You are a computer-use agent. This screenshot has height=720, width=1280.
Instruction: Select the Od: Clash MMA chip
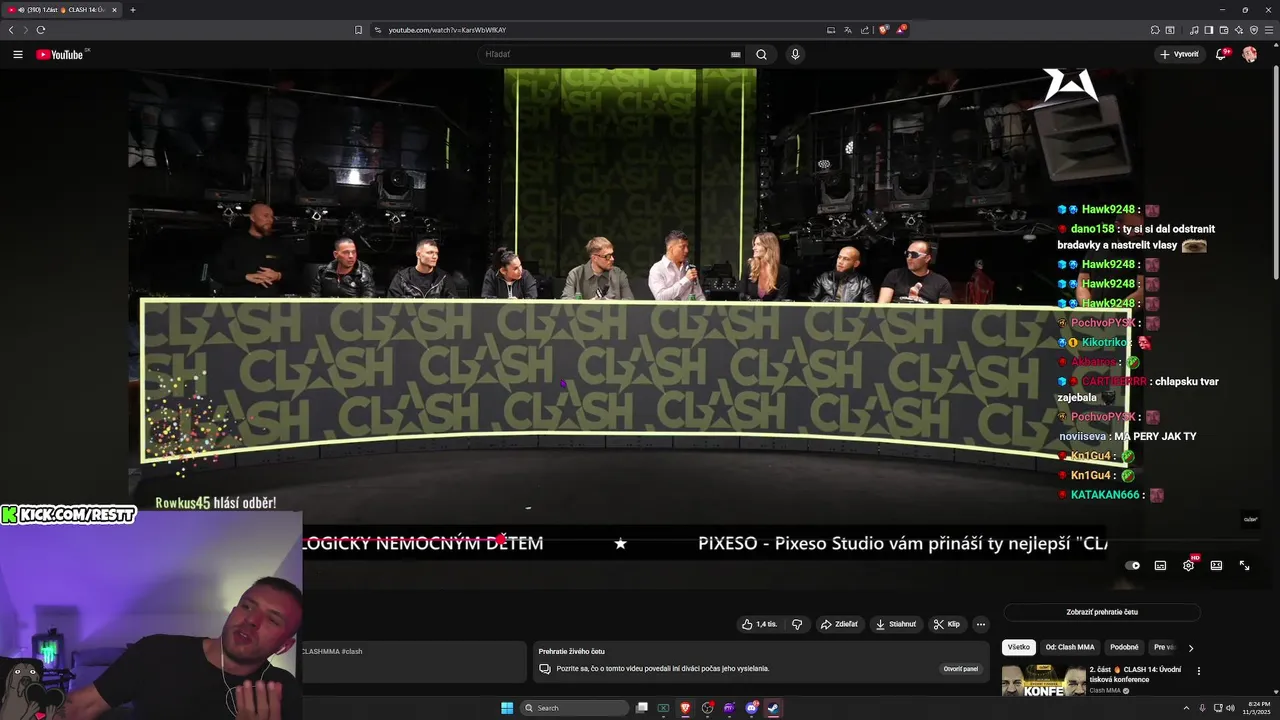coord(1069,647)
